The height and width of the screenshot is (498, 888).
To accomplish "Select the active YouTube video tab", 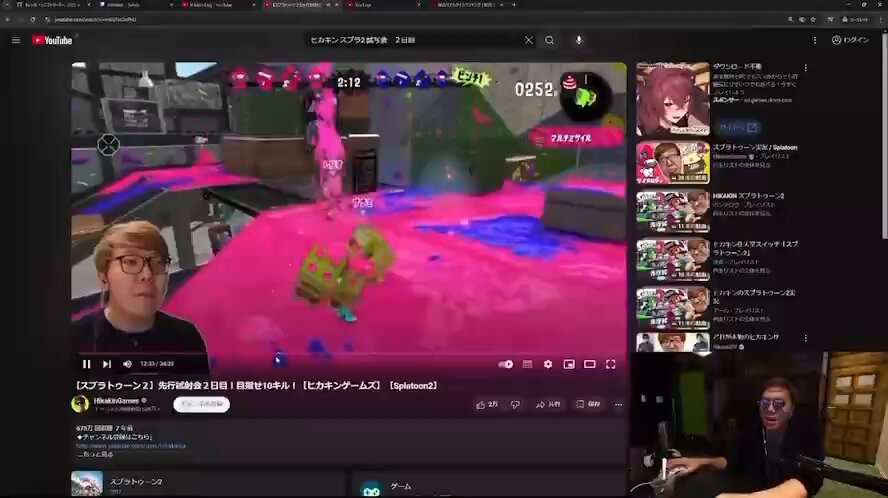I will point(300,5).
